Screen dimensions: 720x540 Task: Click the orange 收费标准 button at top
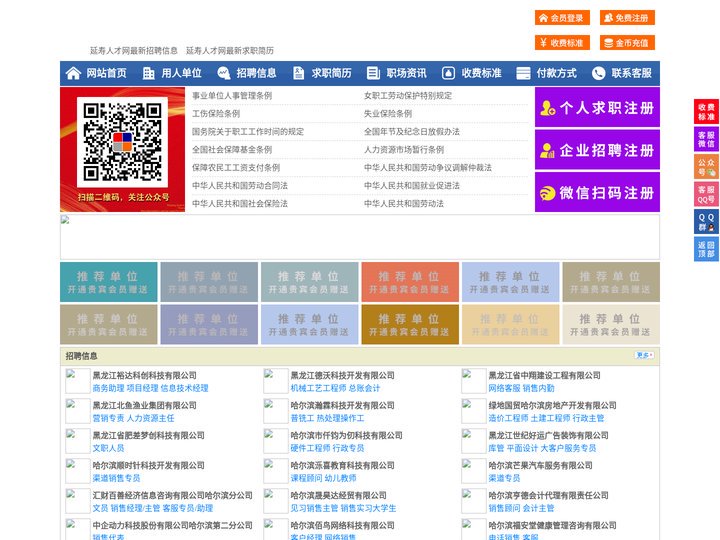pos(562,43)
